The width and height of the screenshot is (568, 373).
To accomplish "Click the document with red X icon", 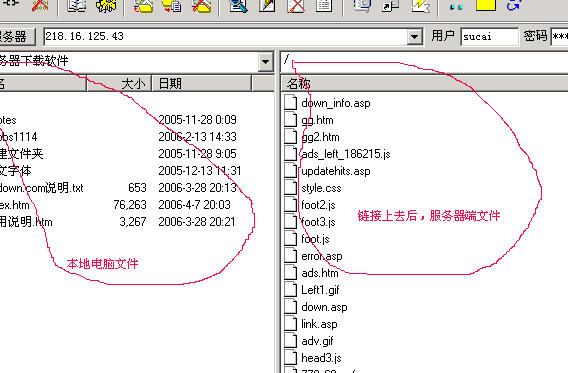I will click(x=296, y=5).
